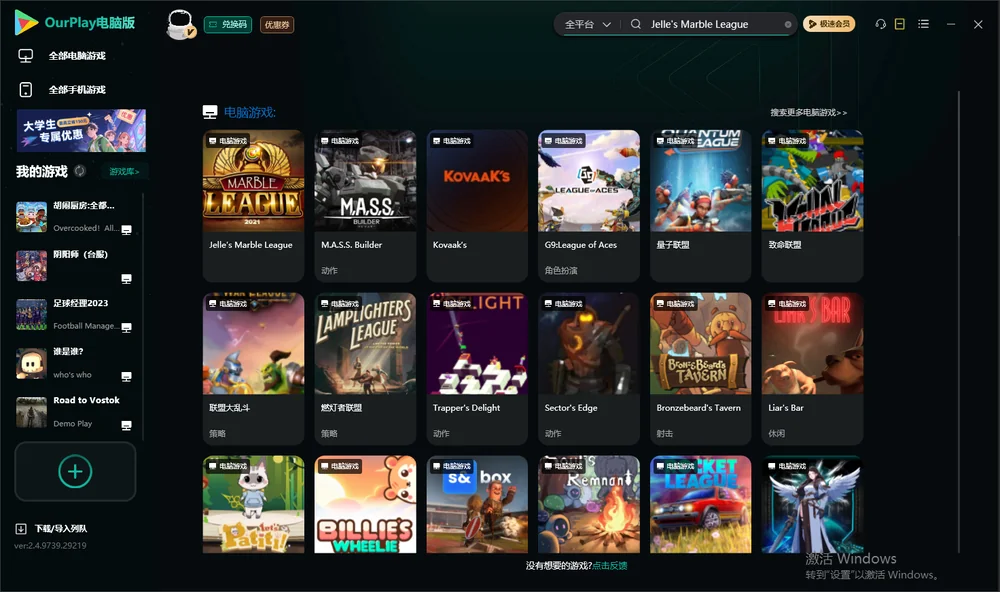Open Jelle's Marble League game cover

[253, 181]
